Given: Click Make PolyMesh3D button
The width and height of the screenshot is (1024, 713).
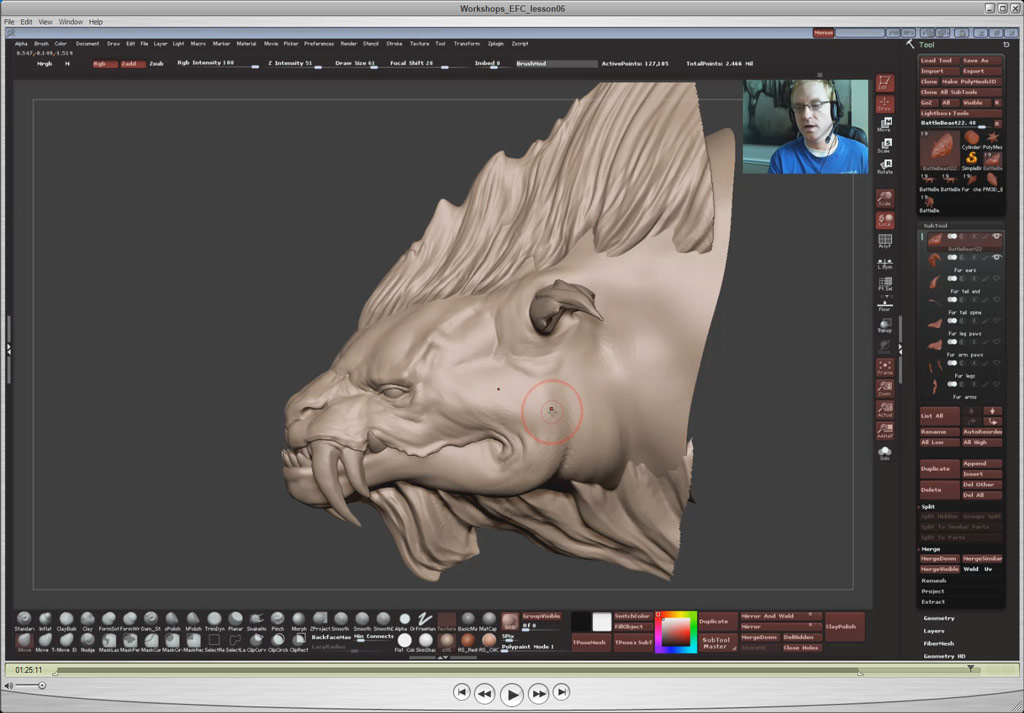Looking at the screenshot, I should tap(971, 82).
